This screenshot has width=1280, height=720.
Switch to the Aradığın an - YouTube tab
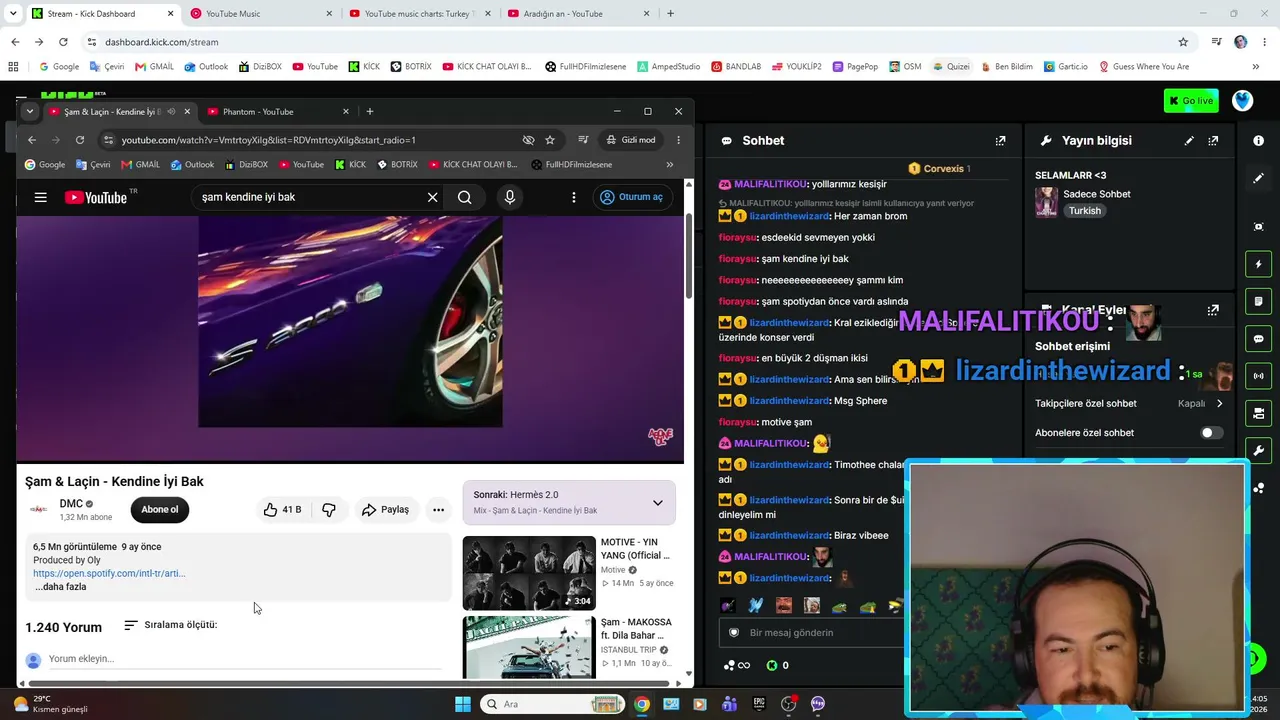(x=578, y=14)
